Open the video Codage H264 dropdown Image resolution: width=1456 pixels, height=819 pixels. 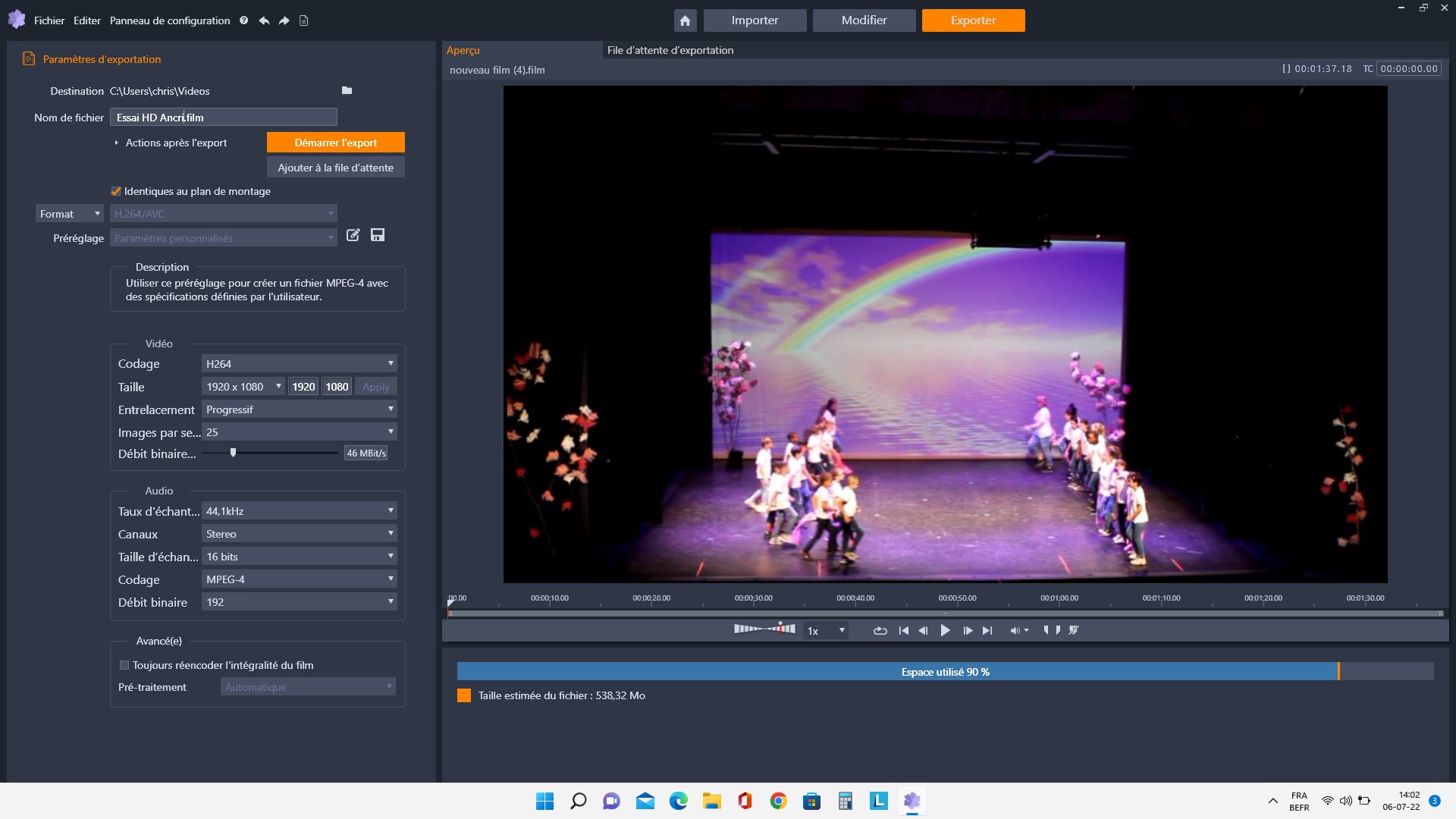pyautogui.click(x=299, y=364)
